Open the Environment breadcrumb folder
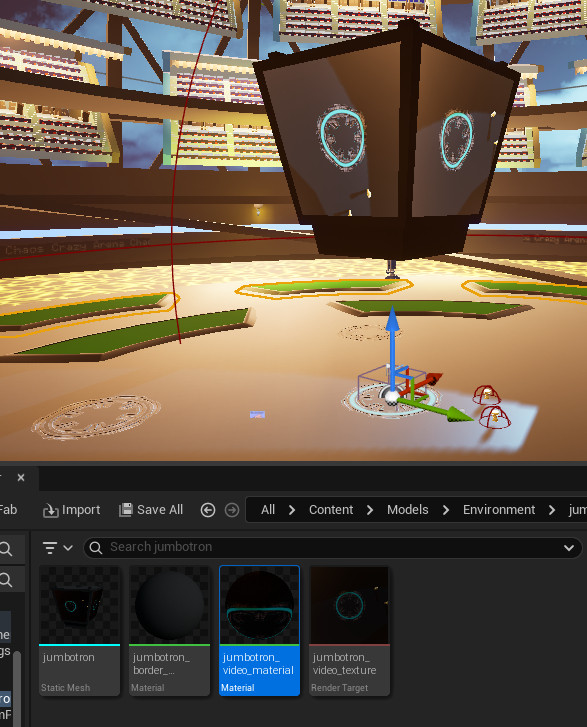587x727 pixels. (499, 510)
